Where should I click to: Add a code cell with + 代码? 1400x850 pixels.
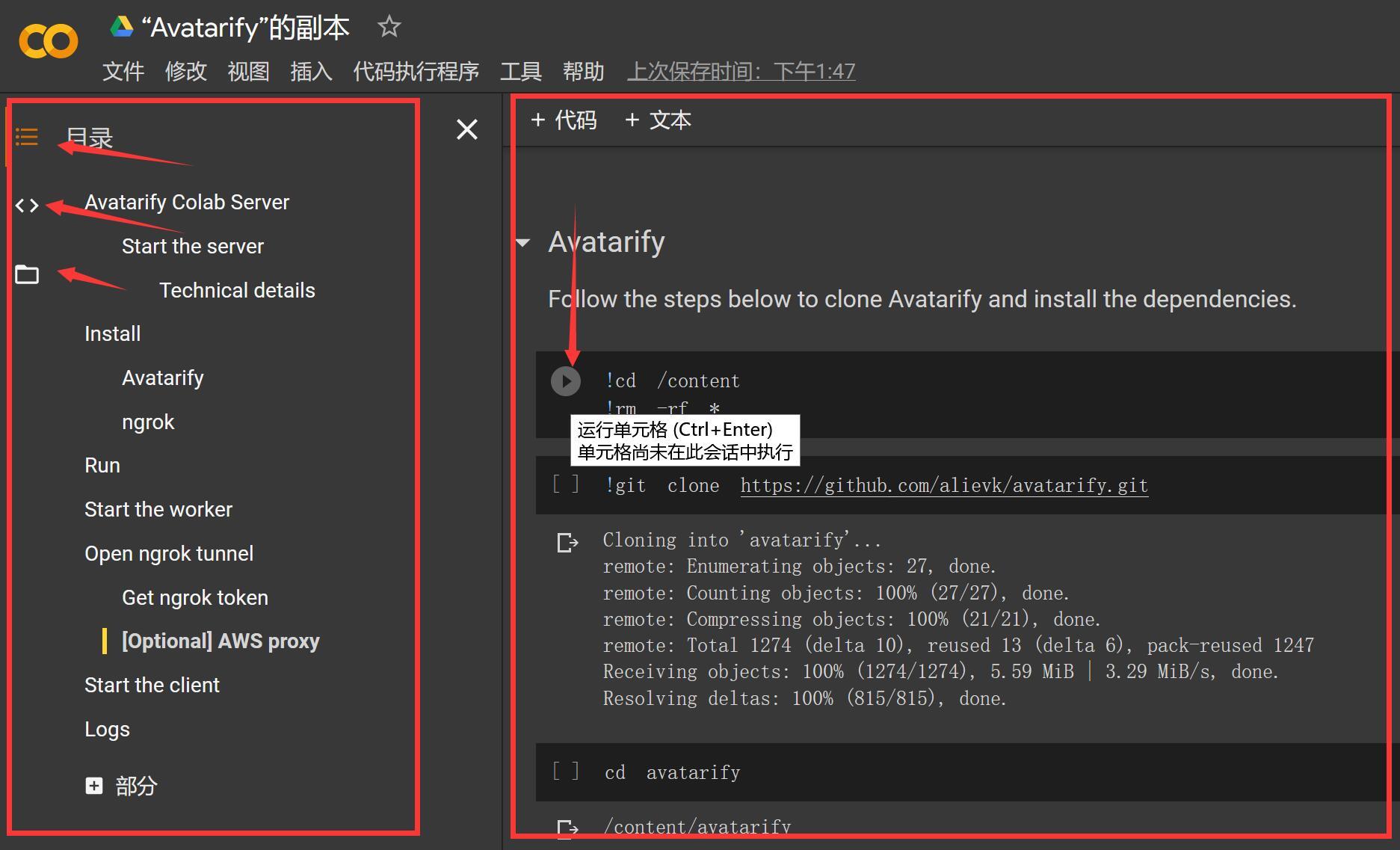point(564,120)
